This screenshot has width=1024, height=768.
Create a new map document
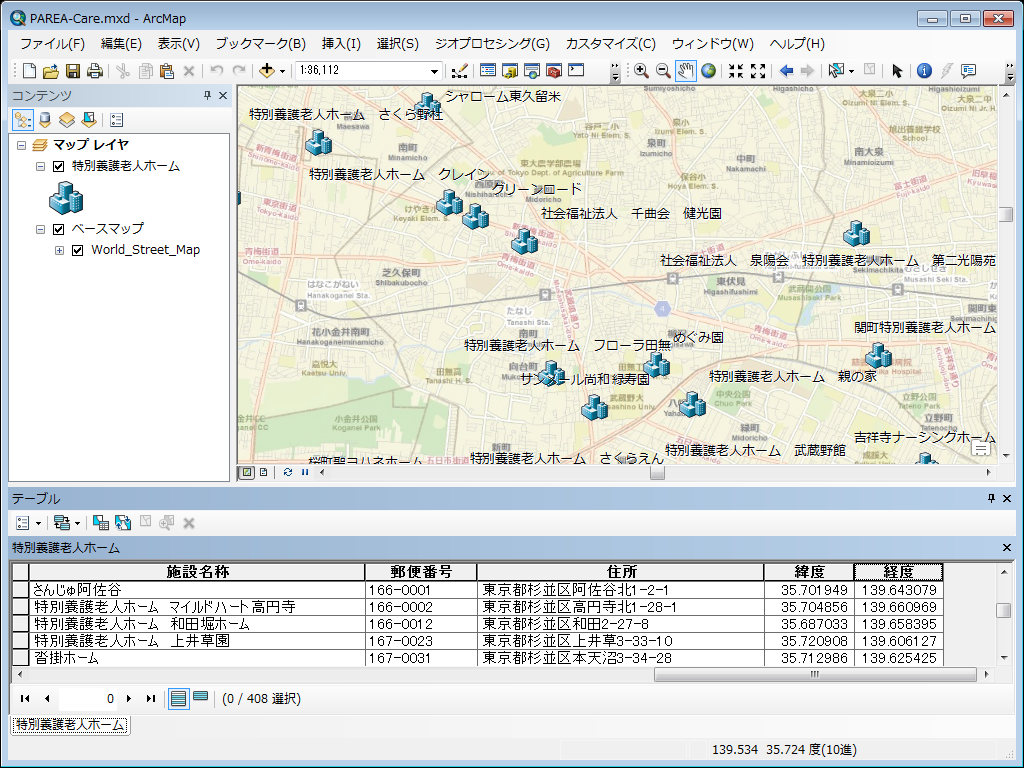tap(29, 71)
